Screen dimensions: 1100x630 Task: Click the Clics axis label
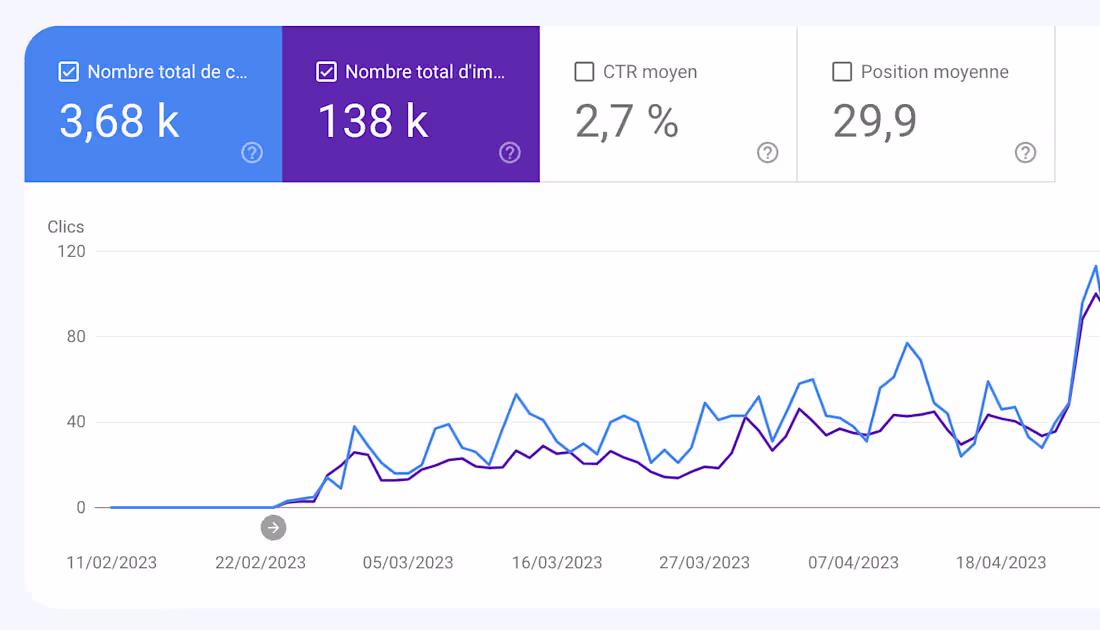(65, 226)
